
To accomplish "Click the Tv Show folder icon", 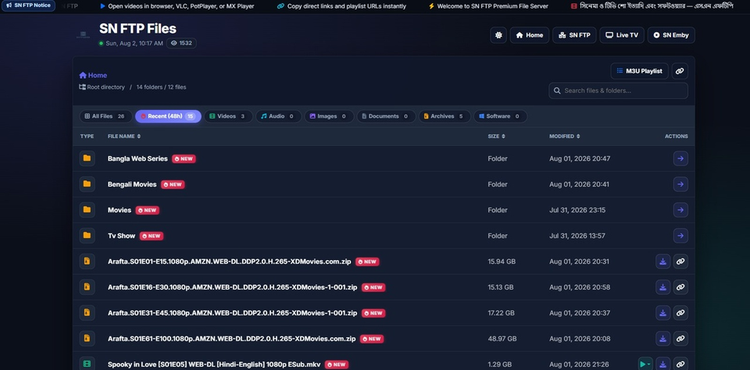I will coord(87,236).
